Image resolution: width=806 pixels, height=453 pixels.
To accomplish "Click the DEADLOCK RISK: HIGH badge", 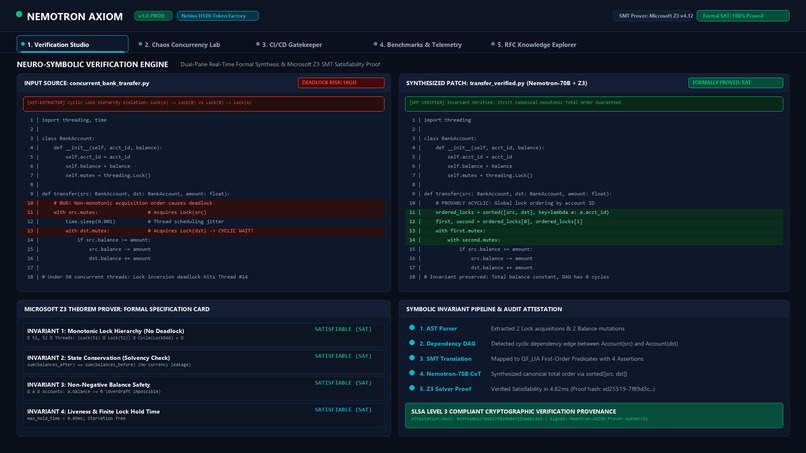I will pyautogui.click(x=341, y=82).
